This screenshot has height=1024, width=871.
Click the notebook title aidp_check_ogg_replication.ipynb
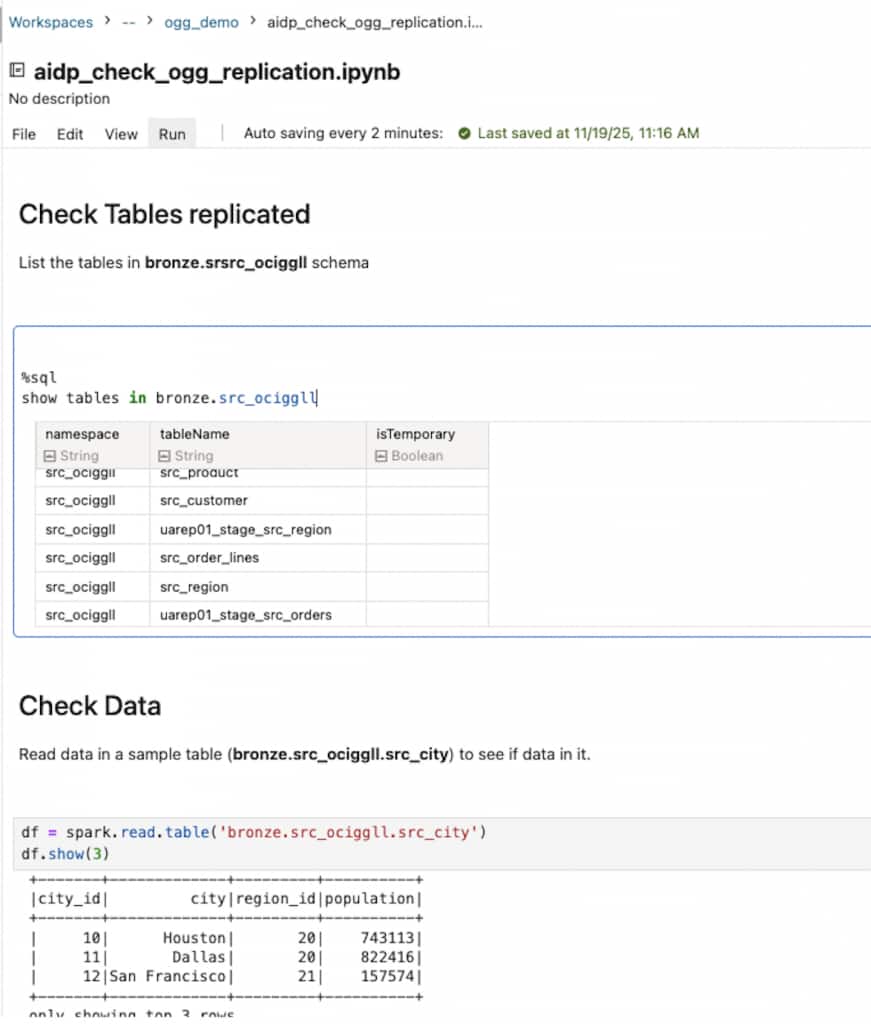coord(217,72)
